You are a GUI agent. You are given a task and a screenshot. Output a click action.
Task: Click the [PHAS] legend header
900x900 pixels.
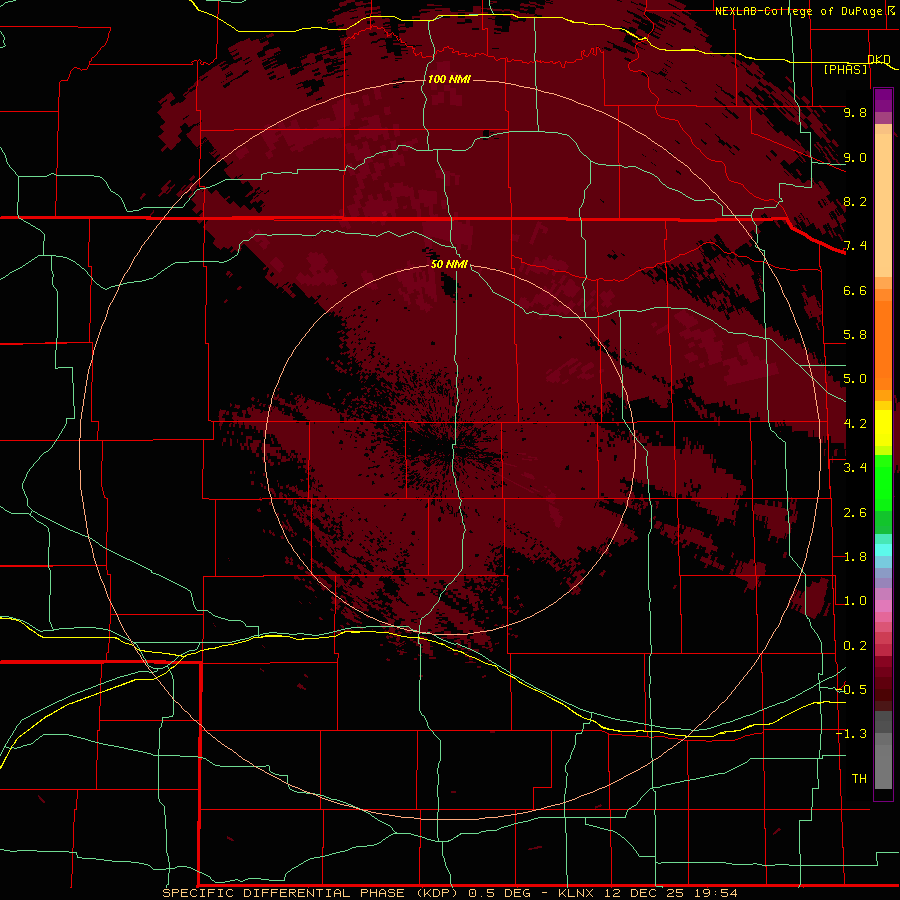coord(845,70)
